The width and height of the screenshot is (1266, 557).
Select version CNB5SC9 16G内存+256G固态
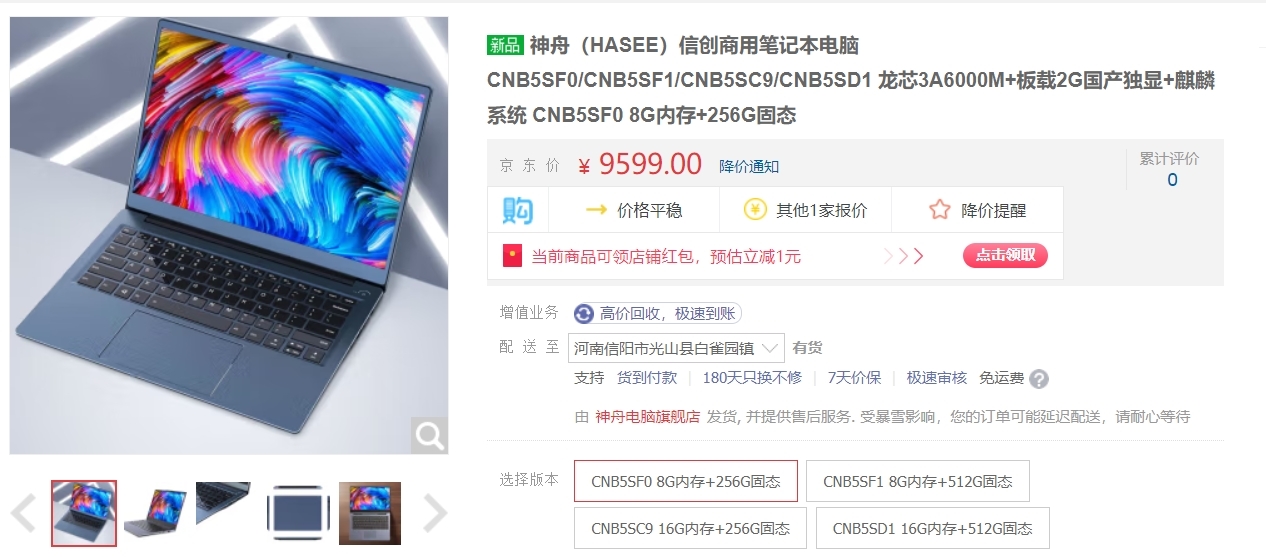tap(690, 528)
